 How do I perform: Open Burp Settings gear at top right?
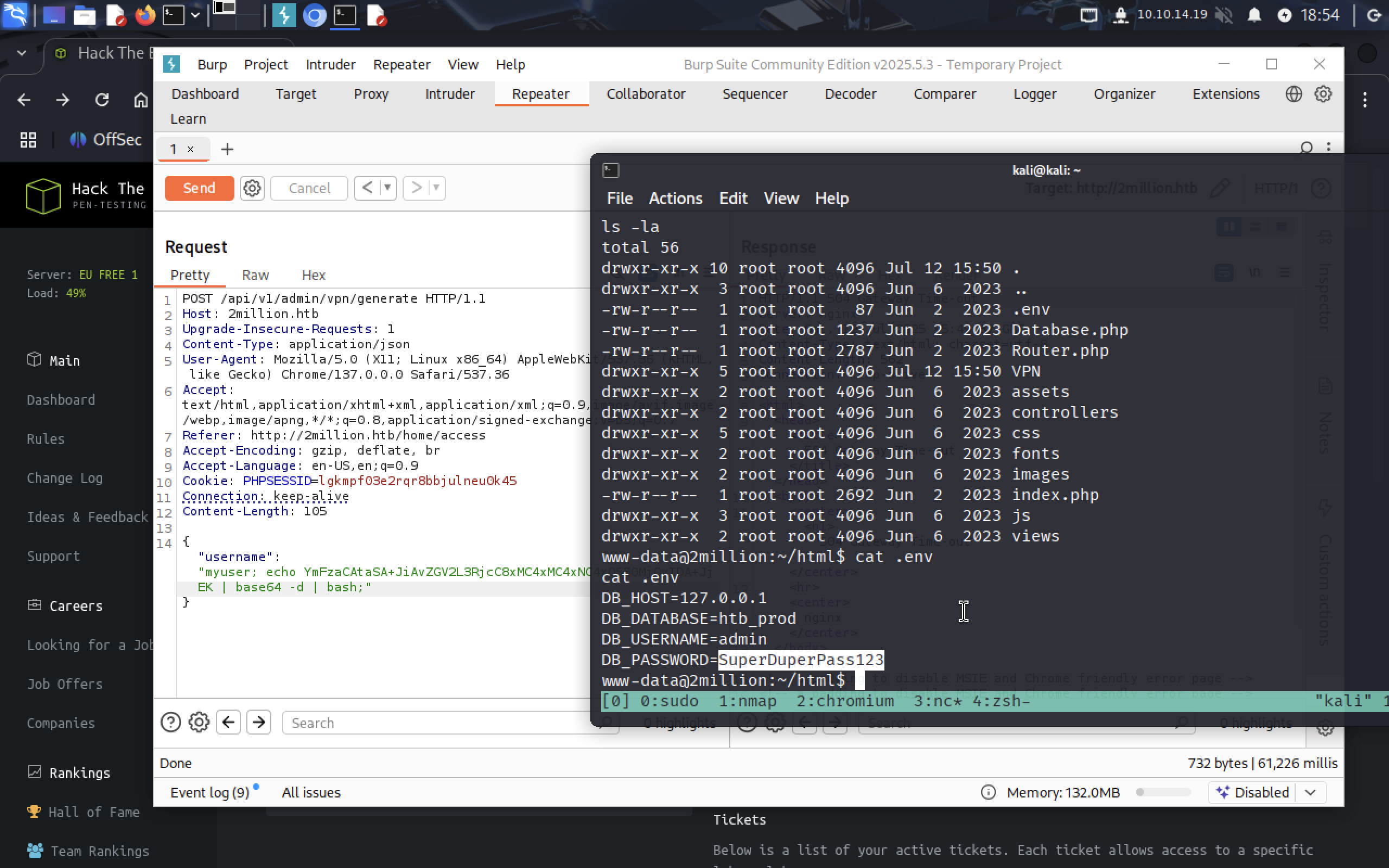(x=1323, y=93)
